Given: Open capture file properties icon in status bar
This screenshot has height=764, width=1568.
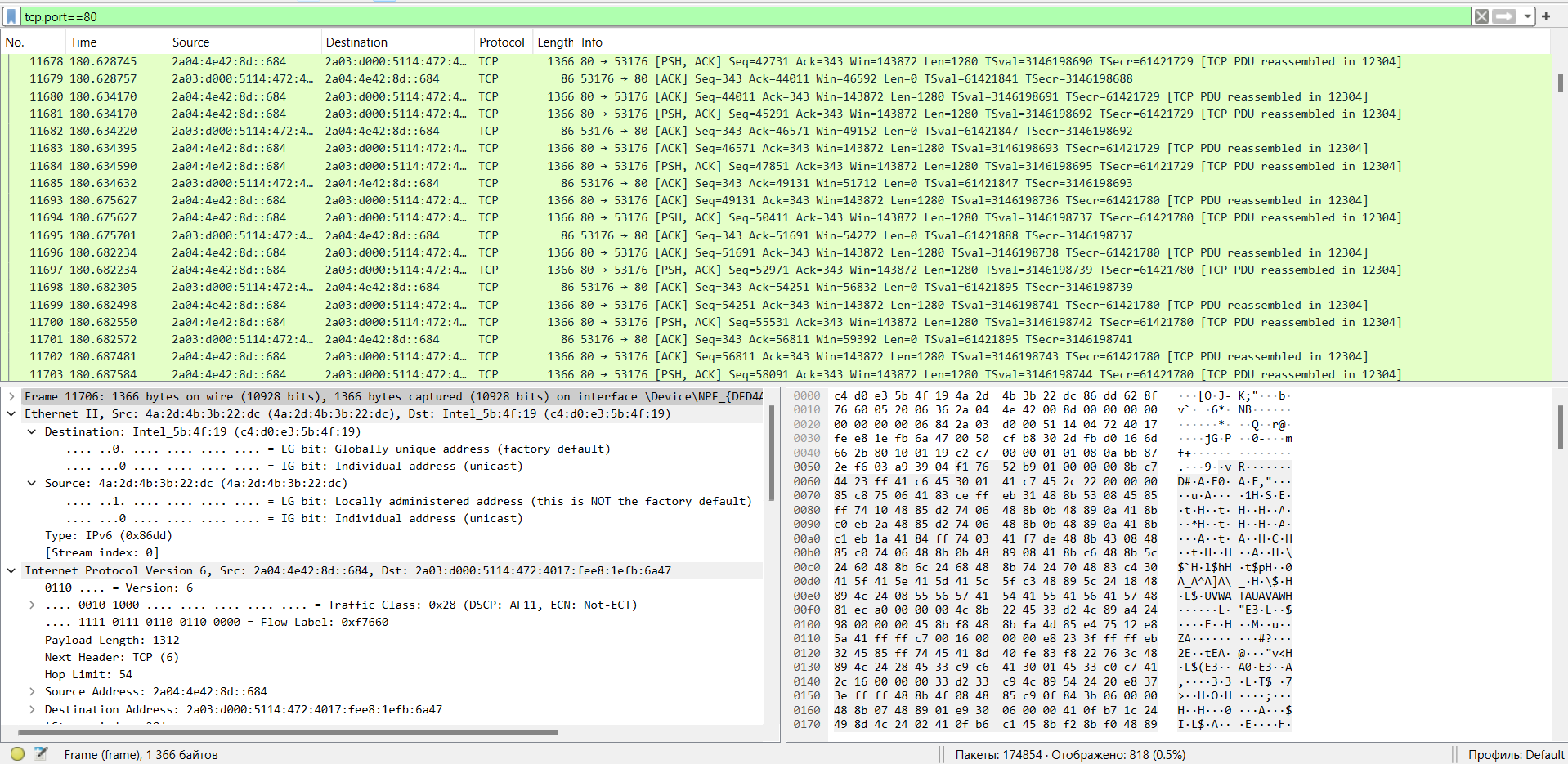Looking at the screenshot, I should (x=41, y=753).
